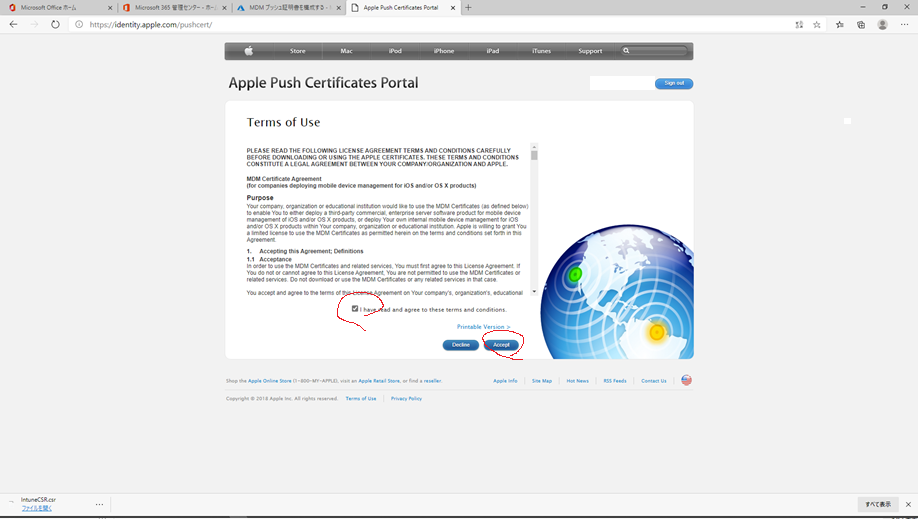Image resolution: width=918 pixels, height=519 pixels.
Task: Click the US flag region icon
Action: pos(686,380)
